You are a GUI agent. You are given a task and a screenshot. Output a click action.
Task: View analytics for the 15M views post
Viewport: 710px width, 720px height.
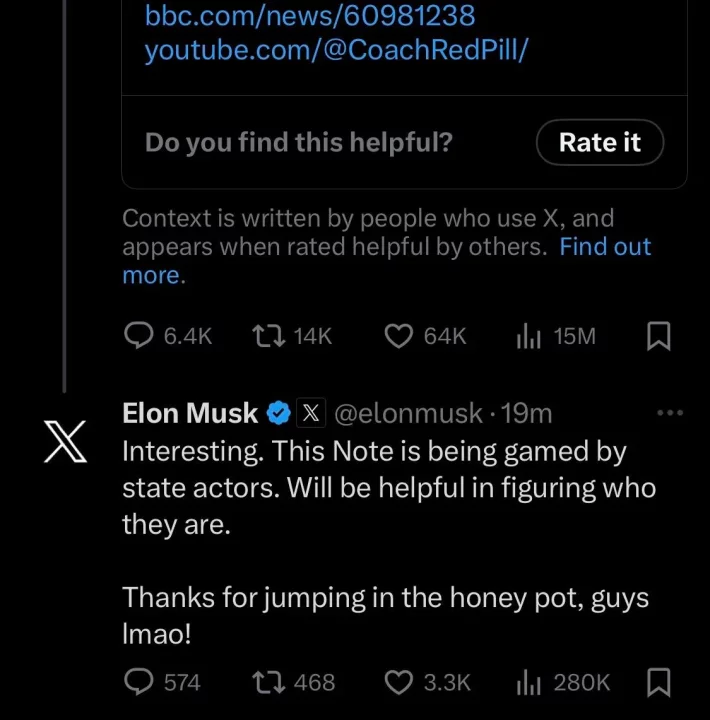pyautogui.click(x=529, y=337)
